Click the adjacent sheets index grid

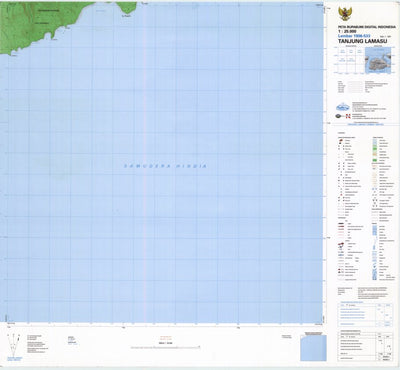pyautogui.click(x=351, y=60)
